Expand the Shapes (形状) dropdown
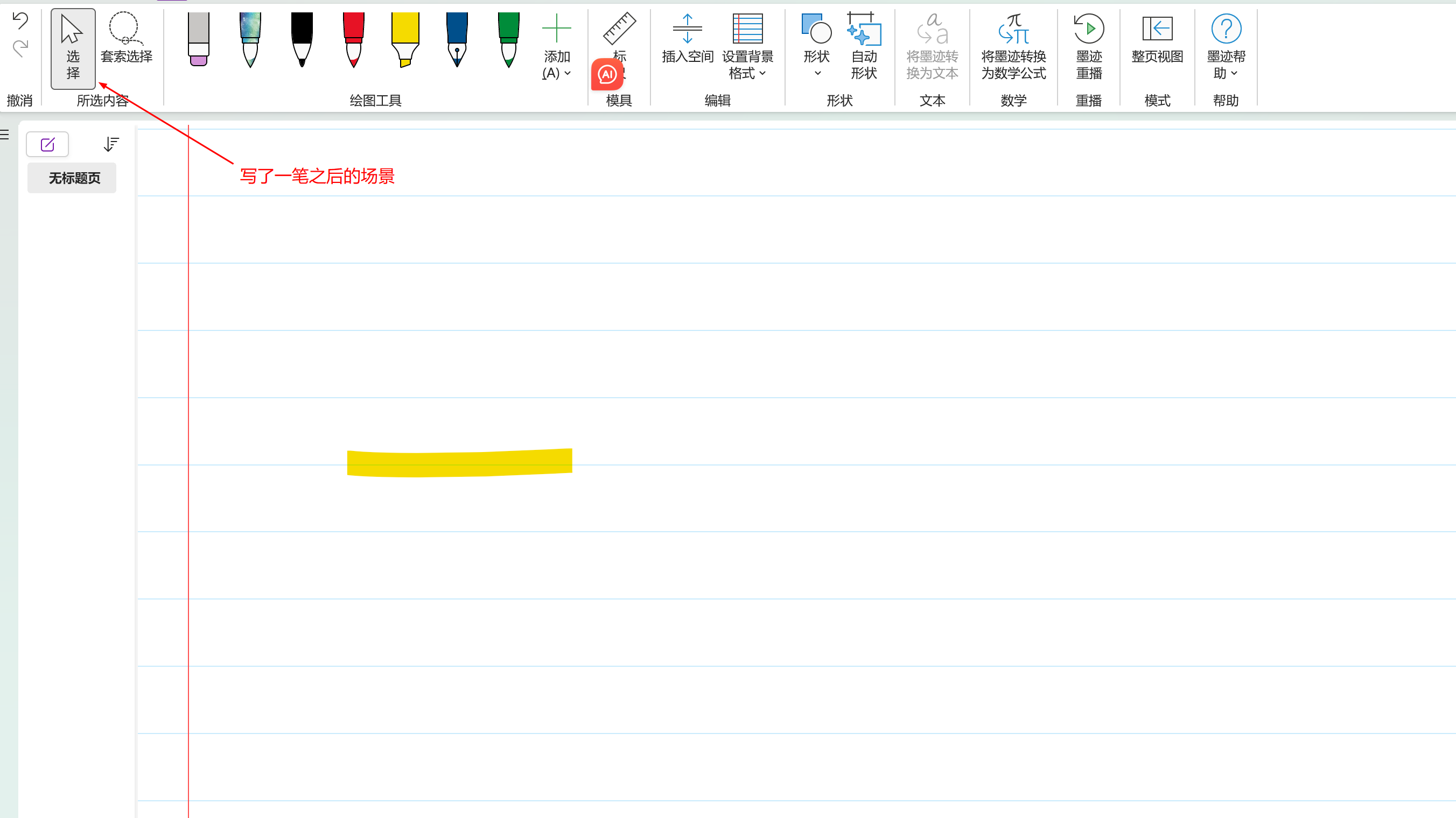 [816, 46]
